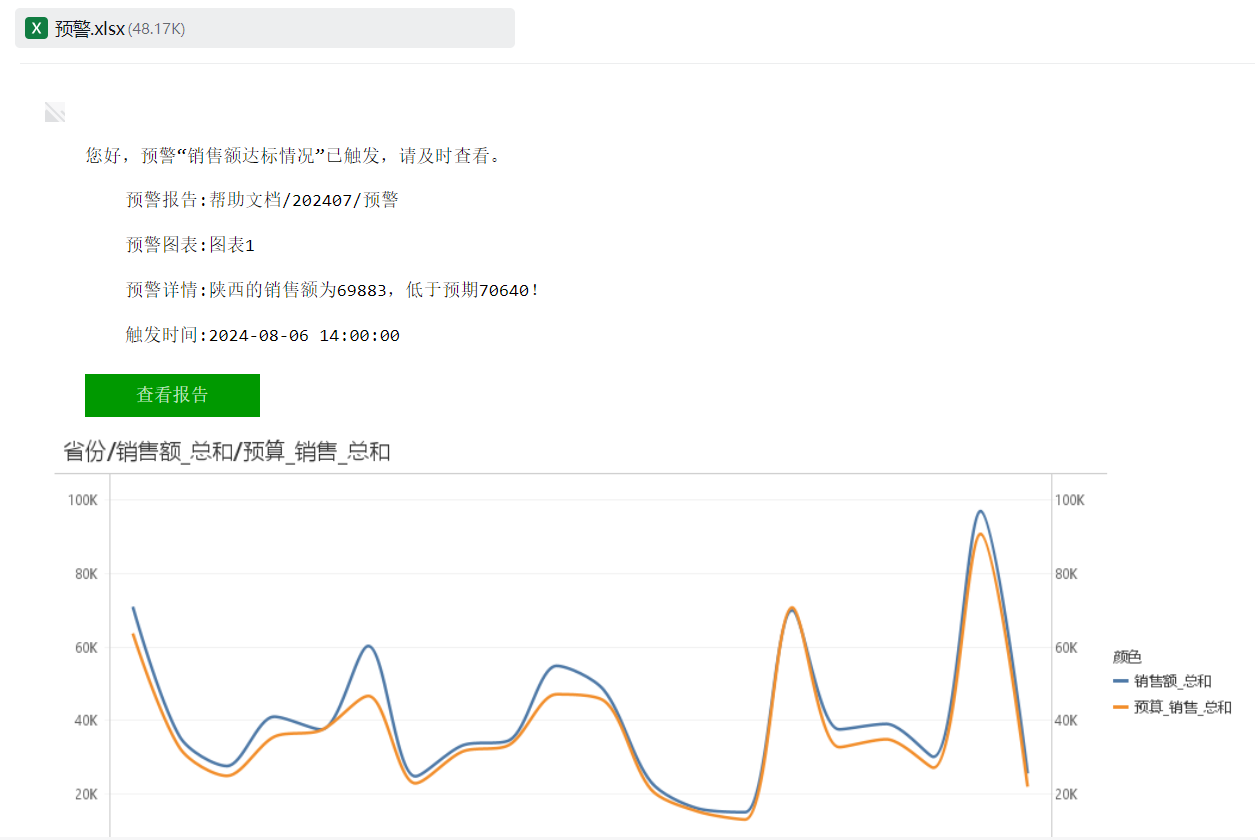The width and height of the screenshot is (1258, 840).
Task: Click the 颜色 legend title
Action: pyautogui.click(x=1127, y=657)
